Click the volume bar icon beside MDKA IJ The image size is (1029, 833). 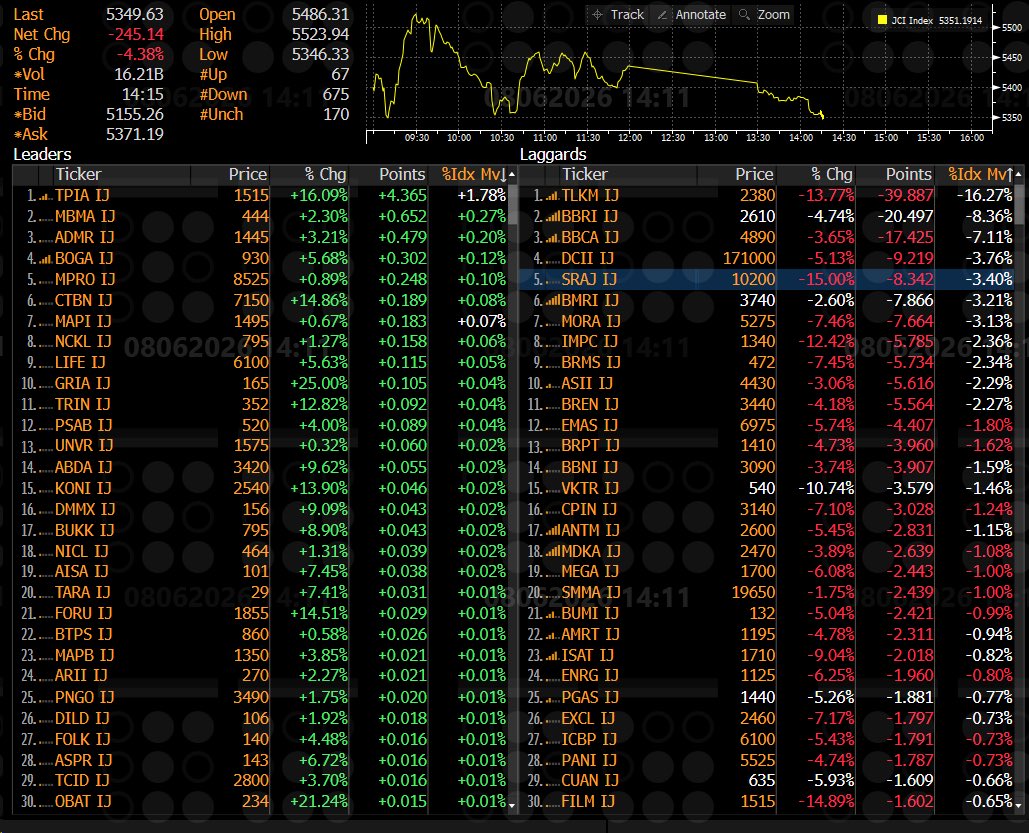point(552,551)
